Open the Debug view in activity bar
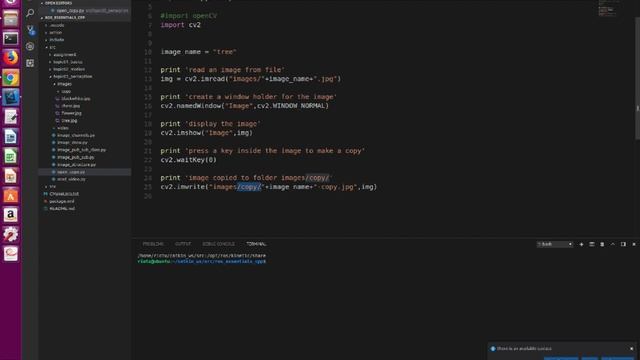This screenshot has height=360, width=640. pos(30,47)
